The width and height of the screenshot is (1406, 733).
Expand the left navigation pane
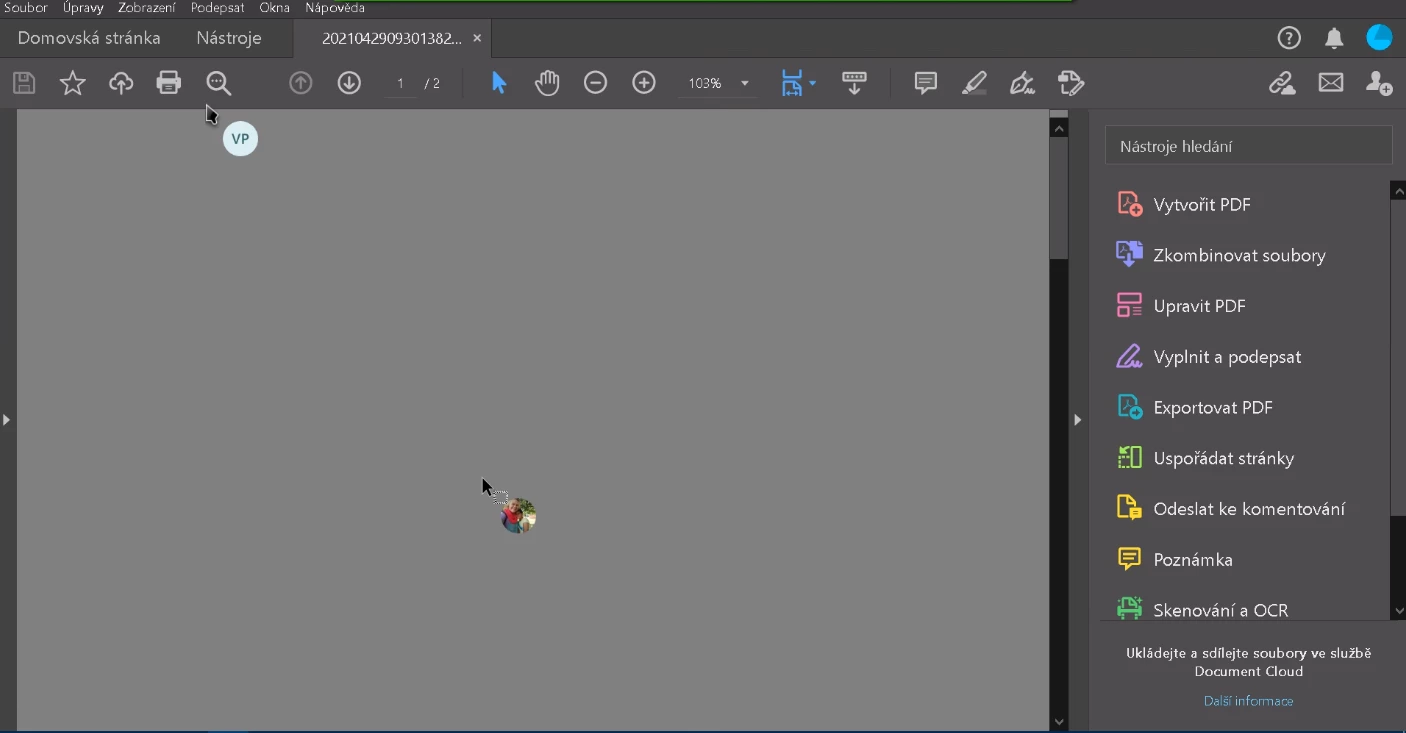pos(6,420)
